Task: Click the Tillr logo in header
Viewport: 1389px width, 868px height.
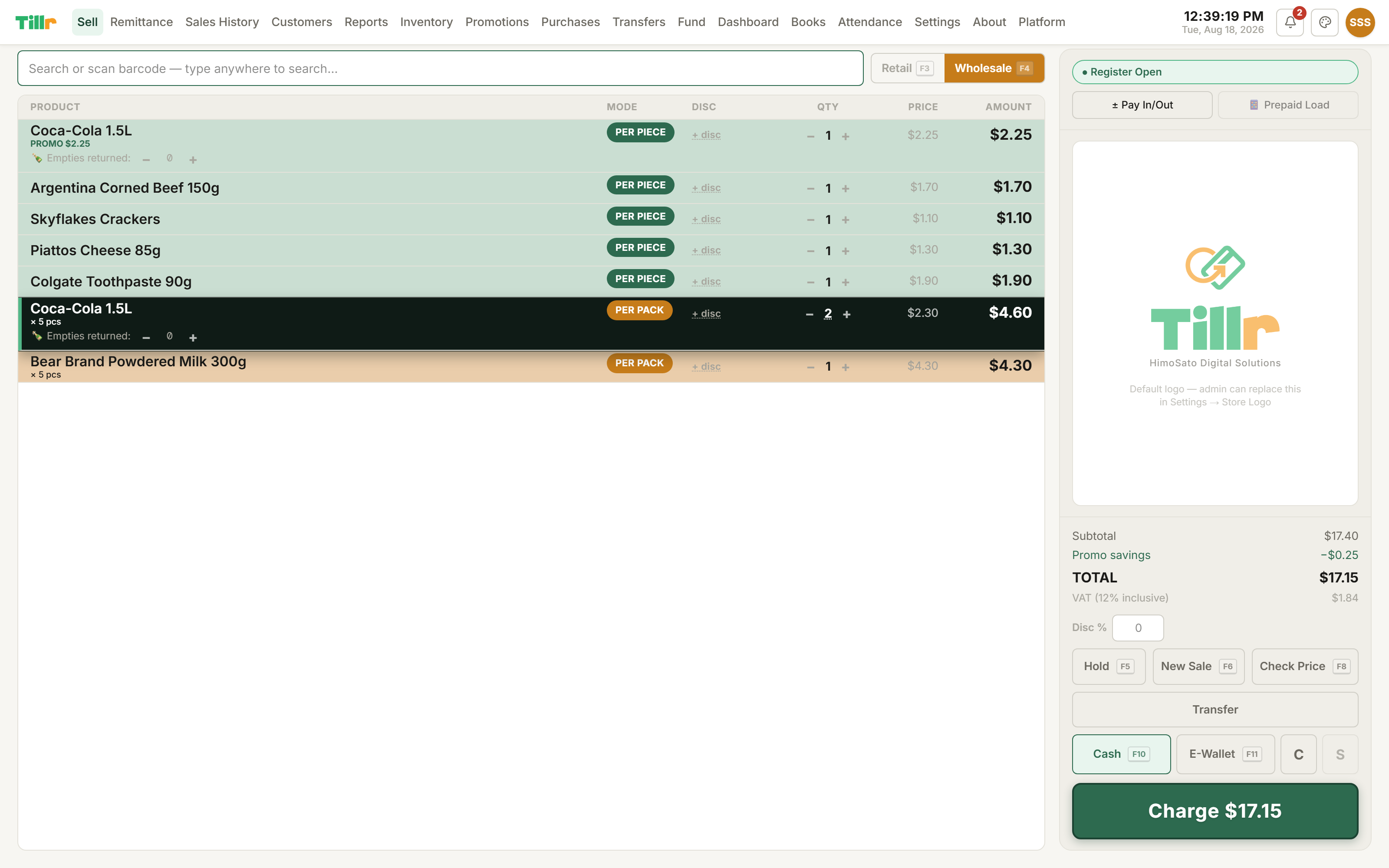Action: point(36,23)
